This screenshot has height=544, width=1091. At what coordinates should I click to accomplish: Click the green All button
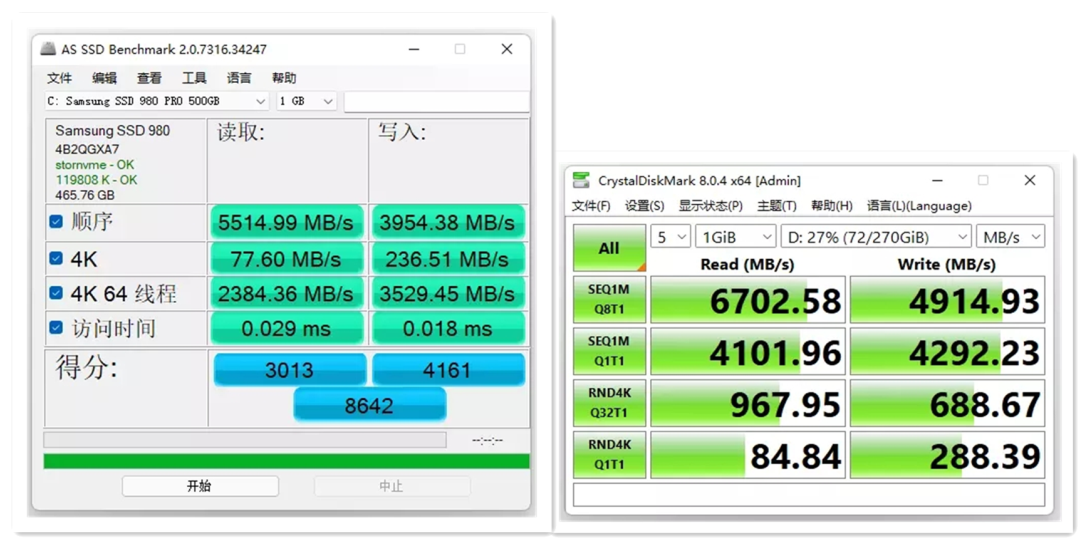click(610, 248)
